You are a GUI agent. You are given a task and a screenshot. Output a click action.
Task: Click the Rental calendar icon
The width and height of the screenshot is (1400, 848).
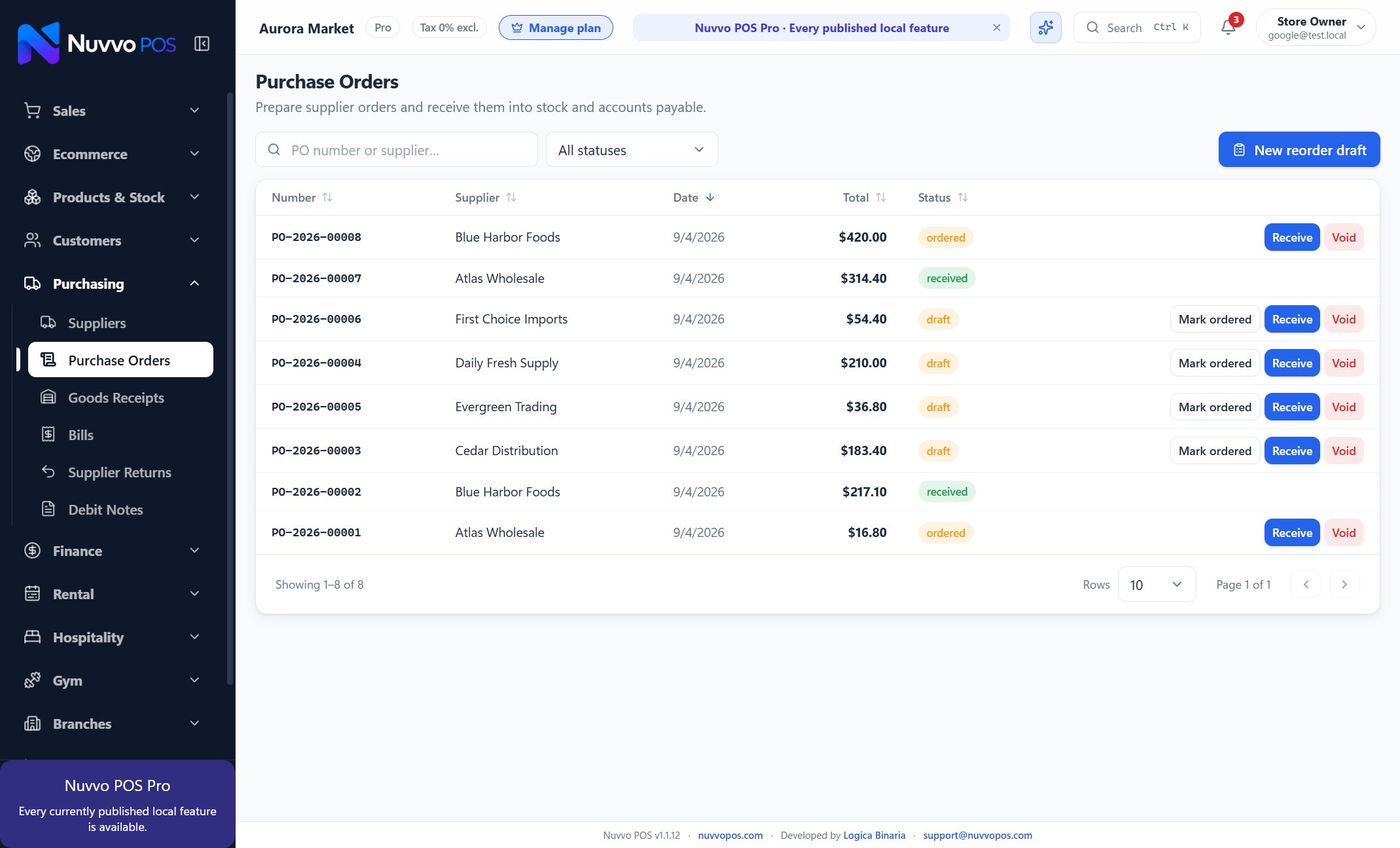[32, 594]
